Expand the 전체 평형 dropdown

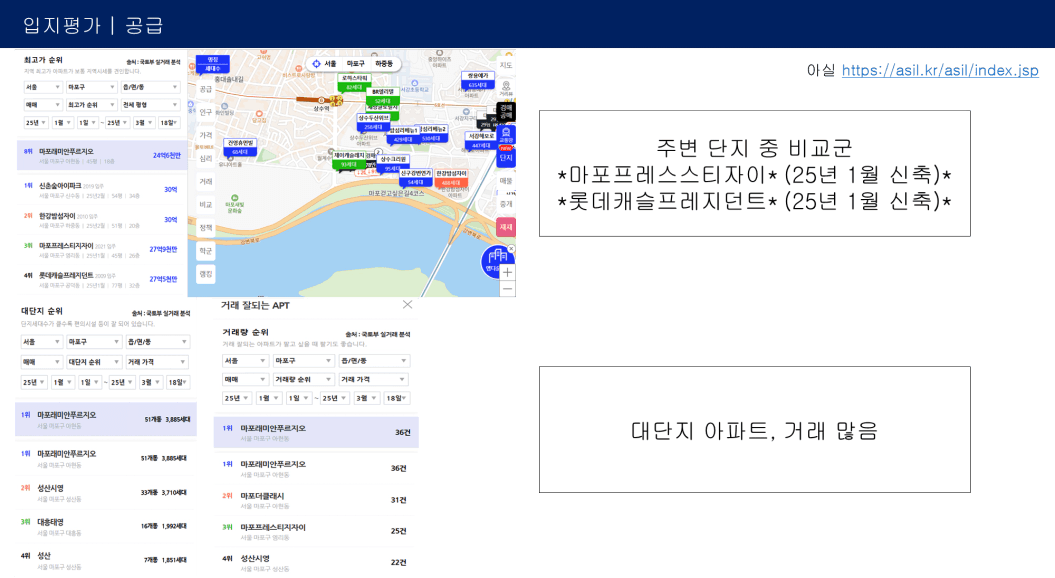[x=150, y=105]
